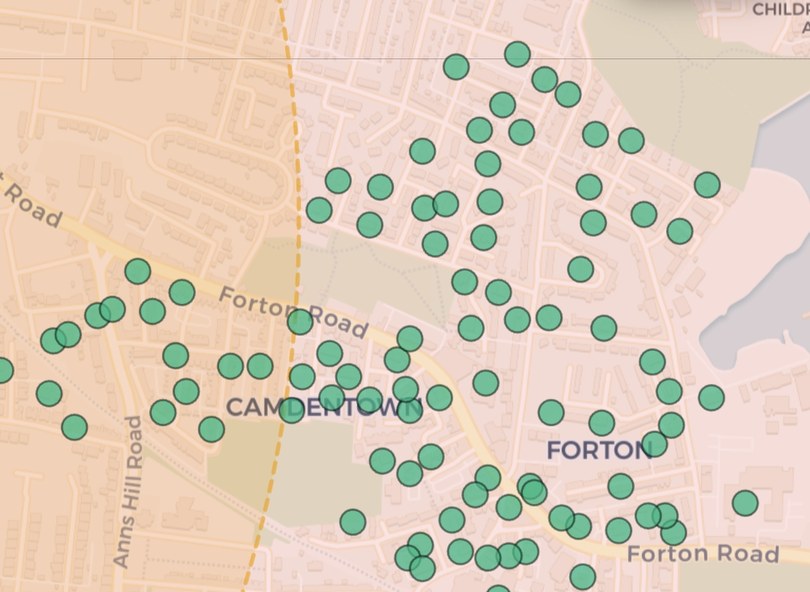Click the FORTON district label
This screenshot has width=810, height=592.
tap(600, 450)
